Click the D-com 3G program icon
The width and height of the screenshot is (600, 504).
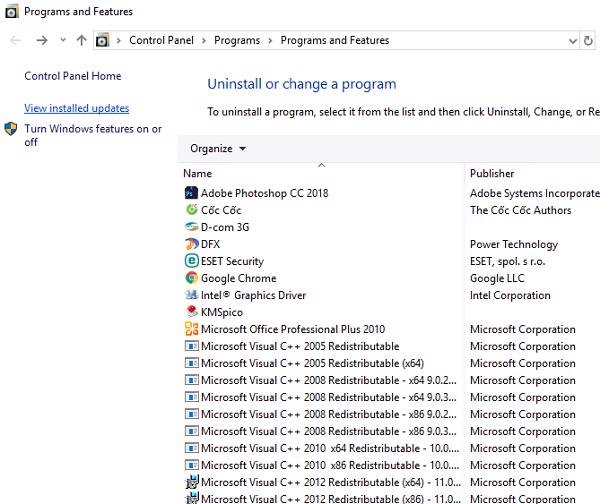[x=192, y=227]
